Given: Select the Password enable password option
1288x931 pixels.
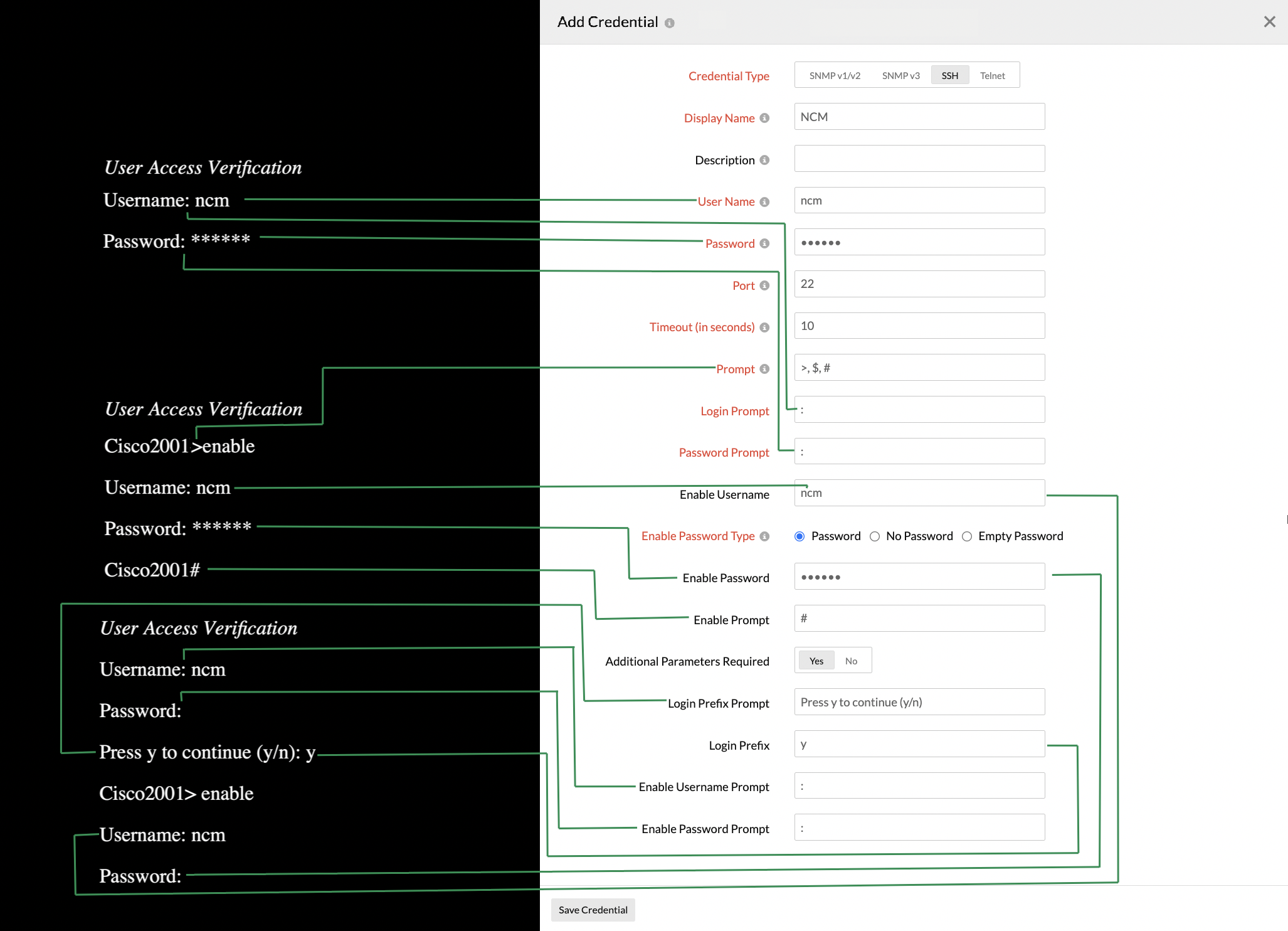Looking at the screenshot, I should click(x=800, y=536).
